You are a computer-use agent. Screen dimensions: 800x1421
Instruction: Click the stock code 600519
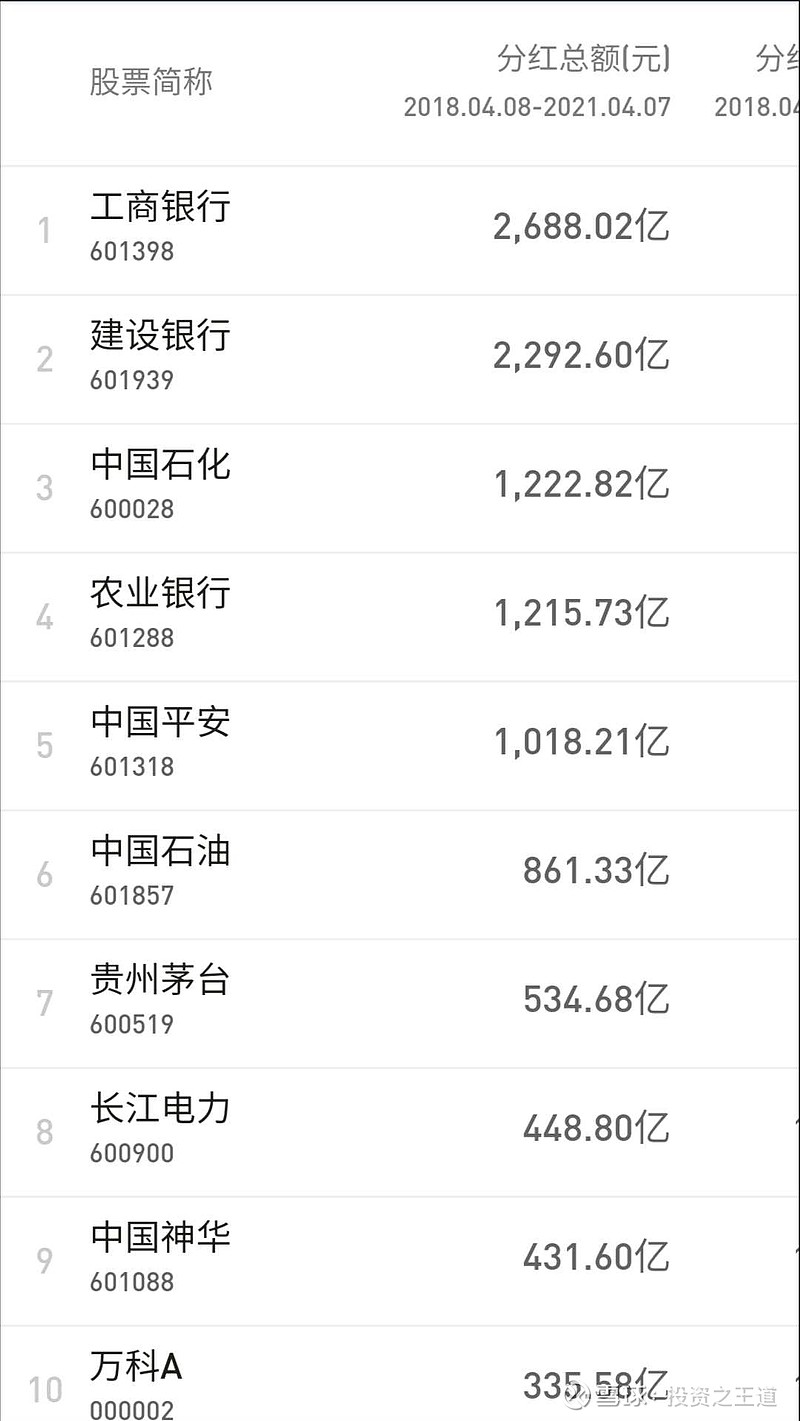point(132,1024)
